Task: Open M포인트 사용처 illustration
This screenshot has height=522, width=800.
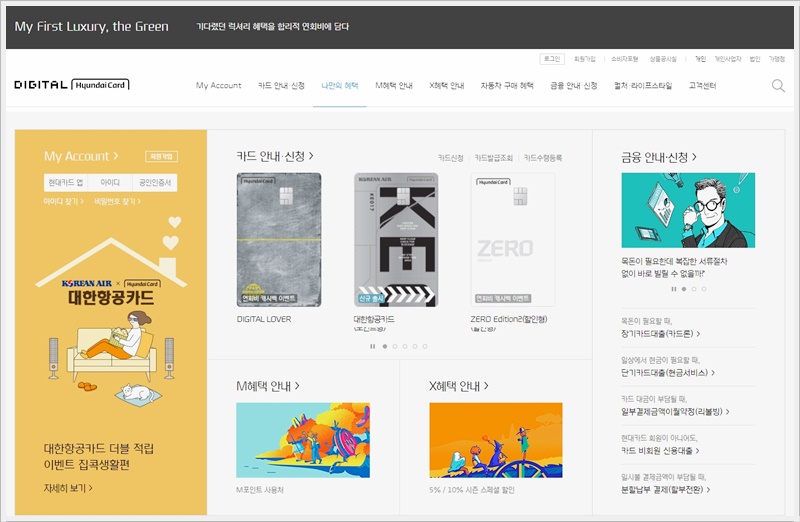Action: [x=303, y=440]
